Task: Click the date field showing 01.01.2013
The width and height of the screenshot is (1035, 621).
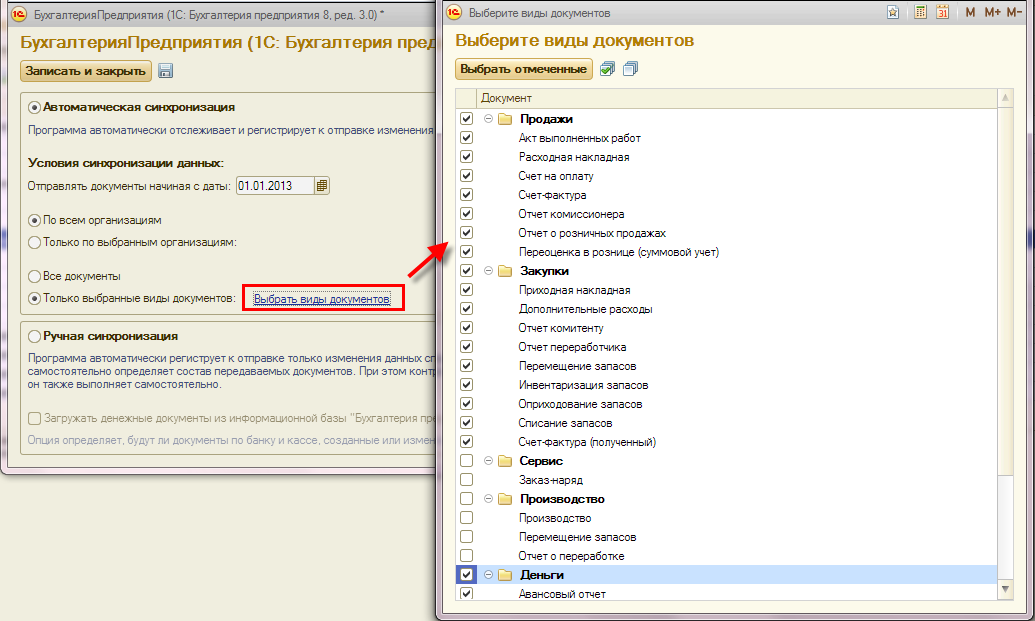Action: coord(275,186)
